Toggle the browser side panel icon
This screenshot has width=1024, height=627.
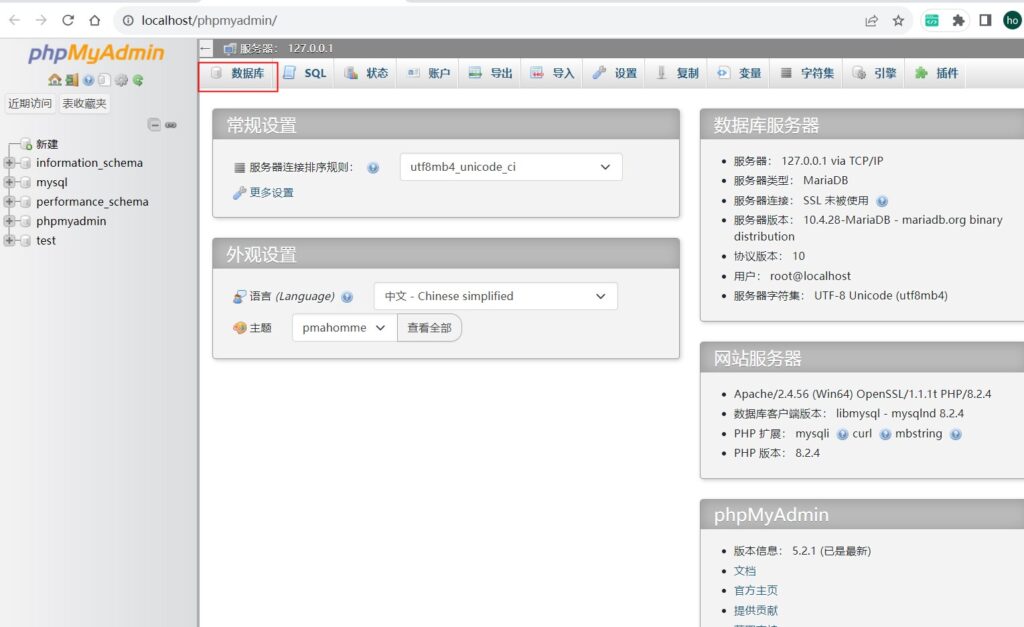point(985,21)
